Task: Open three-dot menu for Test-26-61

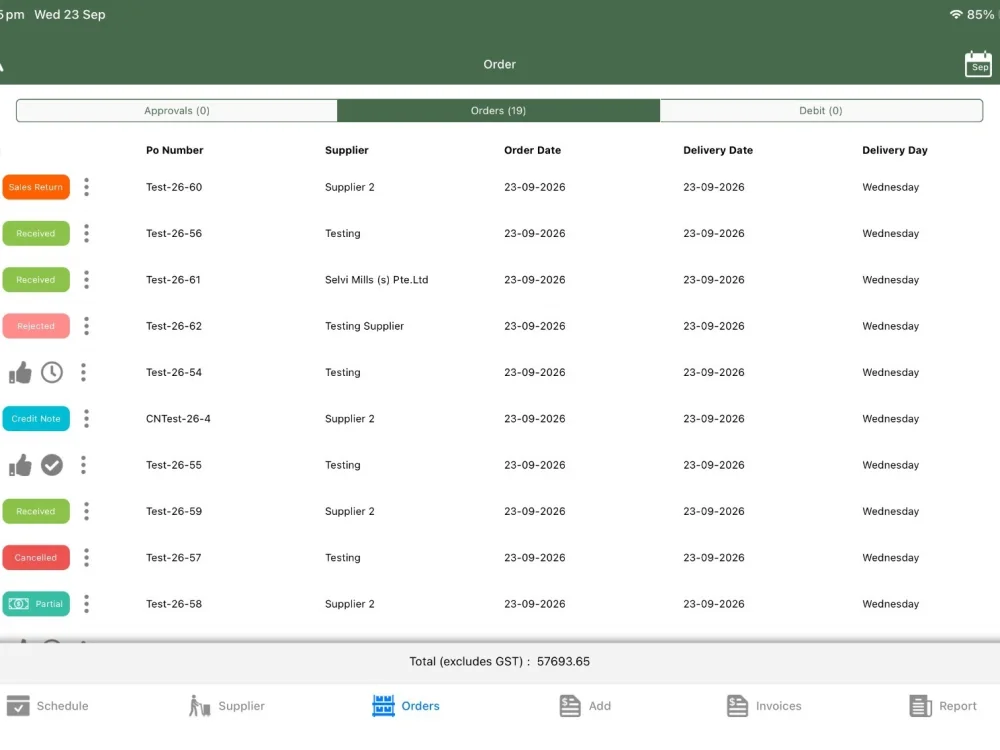Action: click(86, 279)
